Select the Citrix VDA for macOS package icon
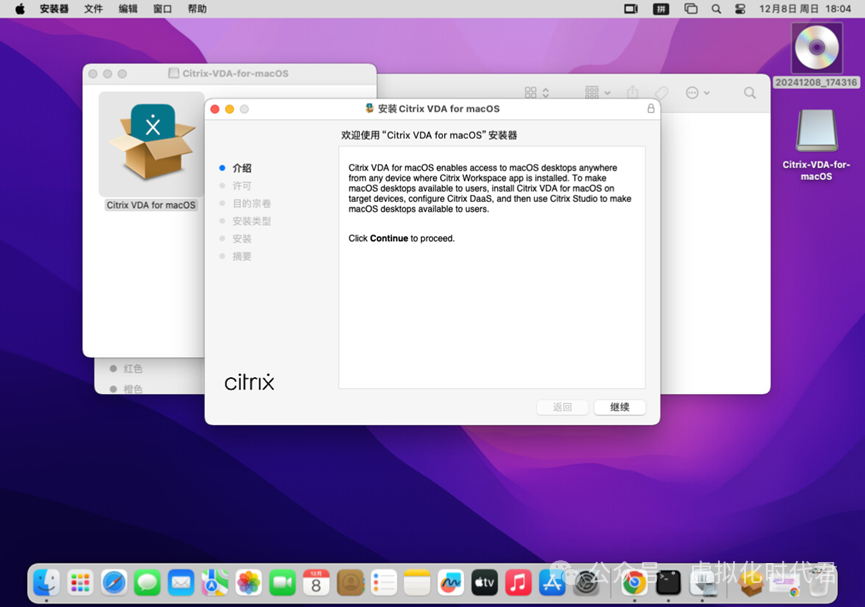The image size is (865, 607). 151,143
